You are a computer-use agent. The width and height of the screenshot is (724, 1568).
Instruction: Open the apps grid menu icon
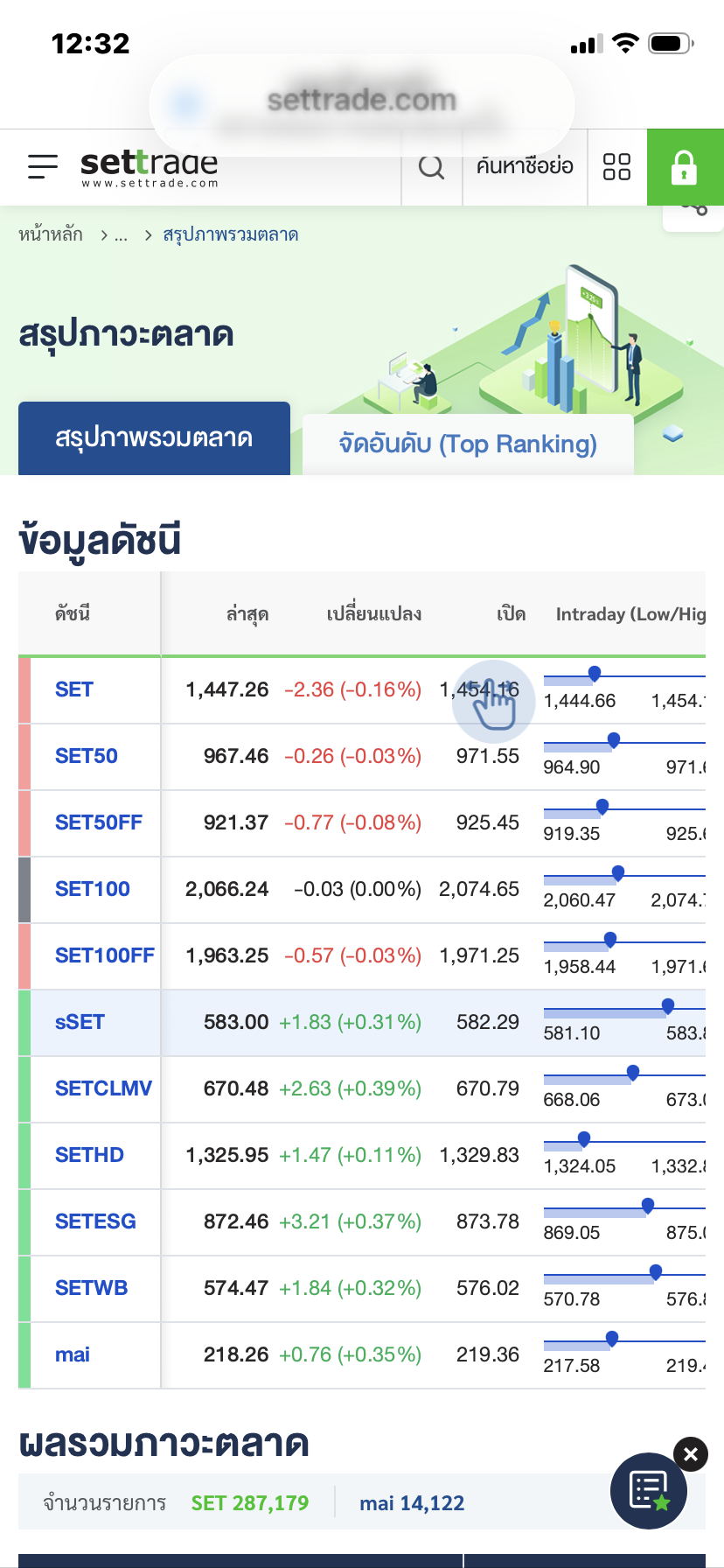616,166
